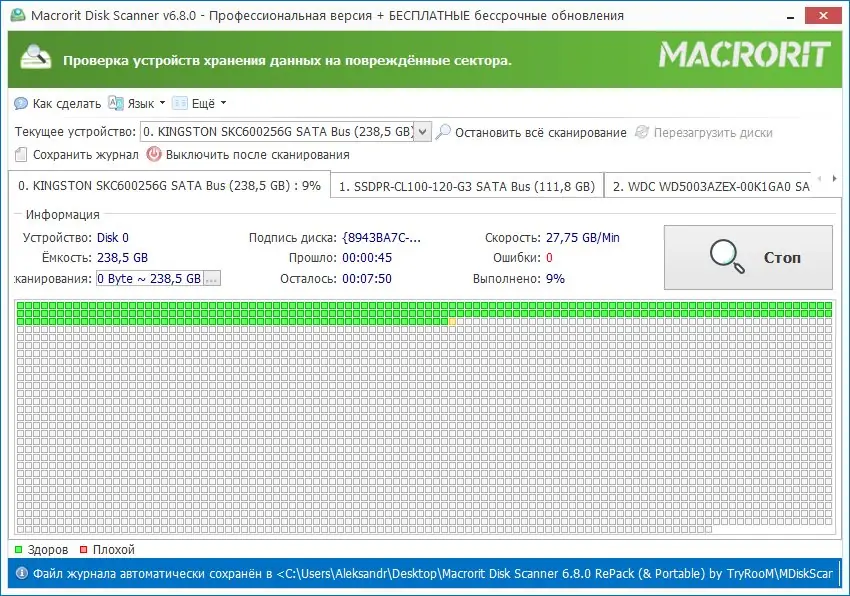Click the language icon beside 'Язык'
Image resolution: width=850 pixels, height=596 pixels.
(x=116, y=103)
